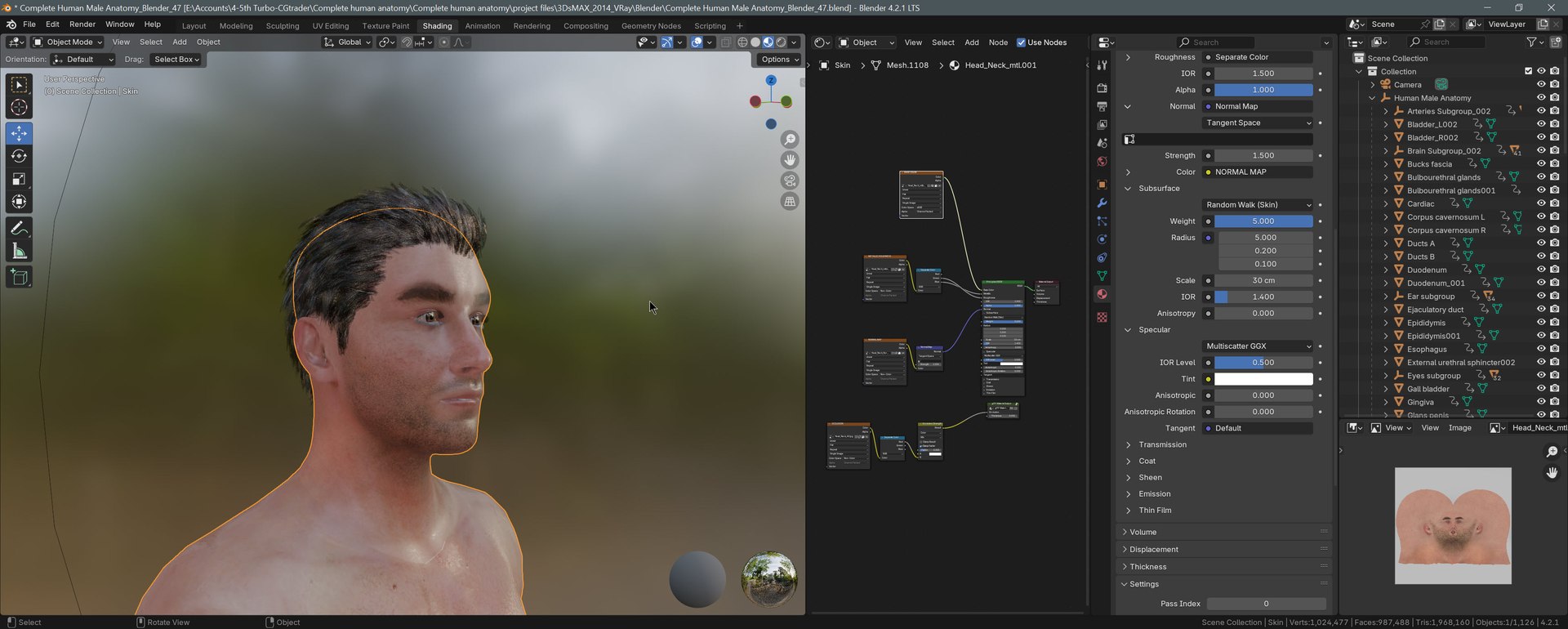Choose the Transform tool
This screenshot has height=629, width=1568.
(19, 202)
